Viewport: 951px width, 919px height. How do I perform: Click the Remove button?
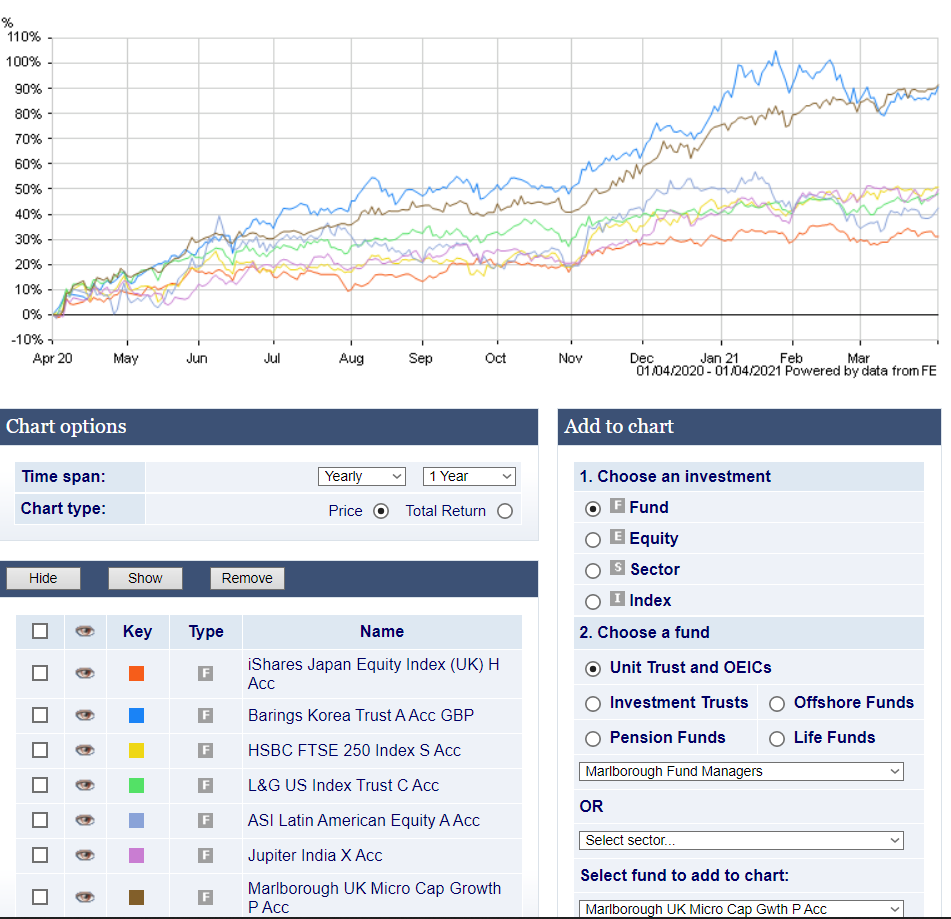point(247,578)
